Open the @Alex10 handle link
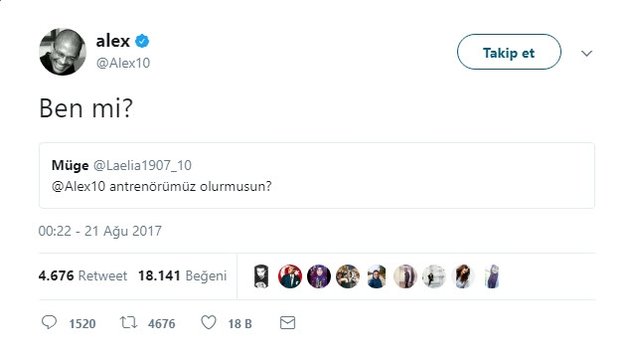 (123, 63)
